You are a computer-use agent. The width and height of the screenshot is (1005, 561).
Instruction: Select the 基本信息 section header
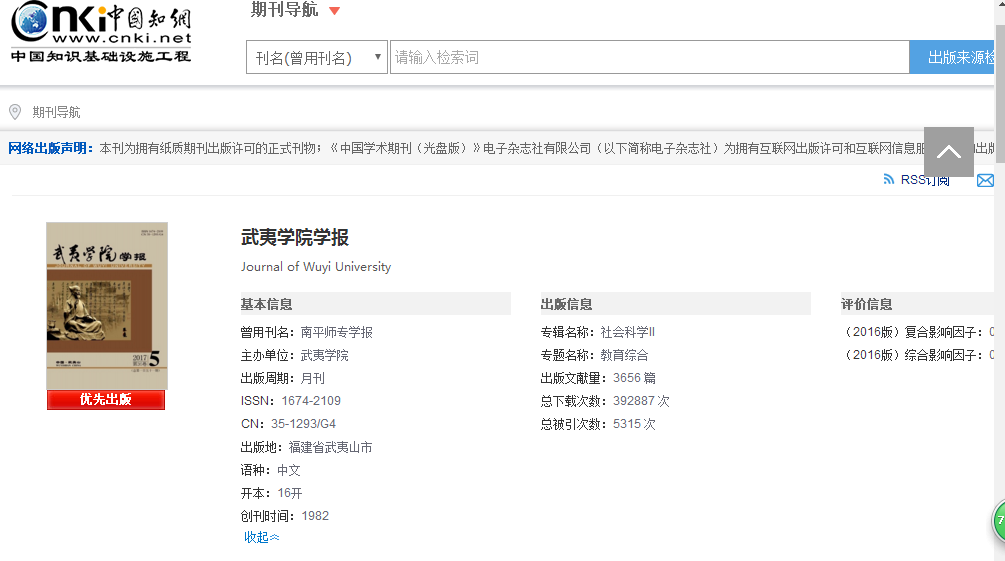267,304
